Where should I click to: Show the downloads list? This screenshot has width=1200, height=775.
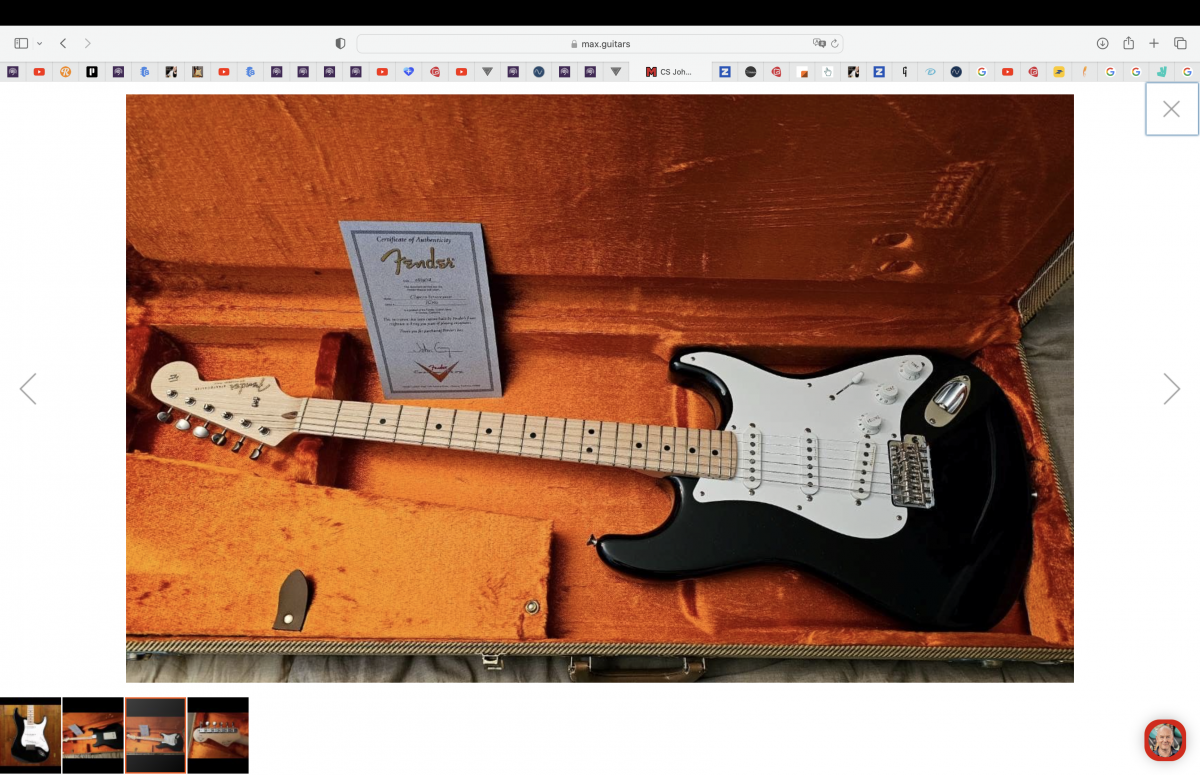(x=1102, y=43)
